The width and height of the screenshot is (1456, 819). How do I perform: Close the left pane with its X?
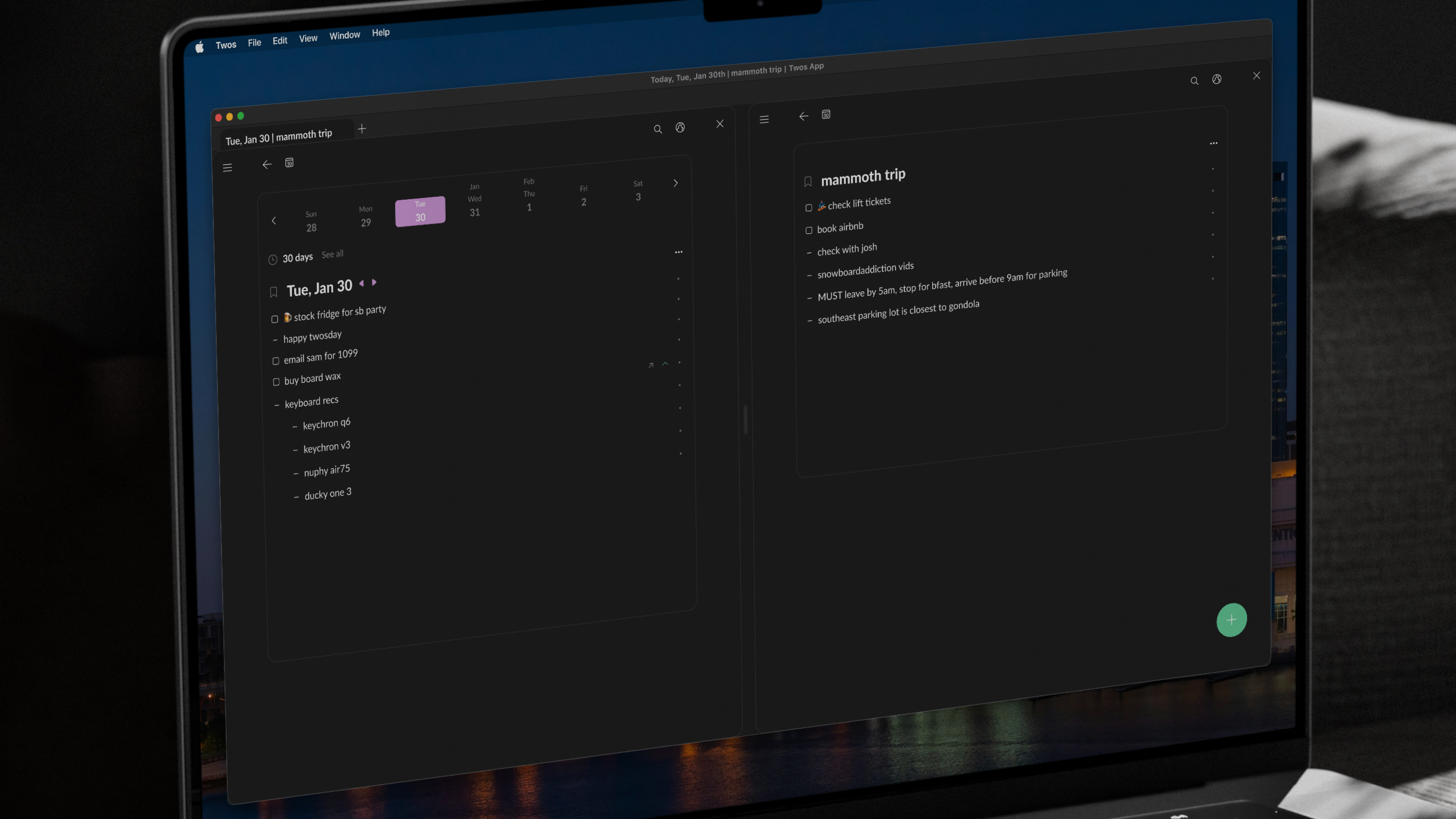[720, 124]
